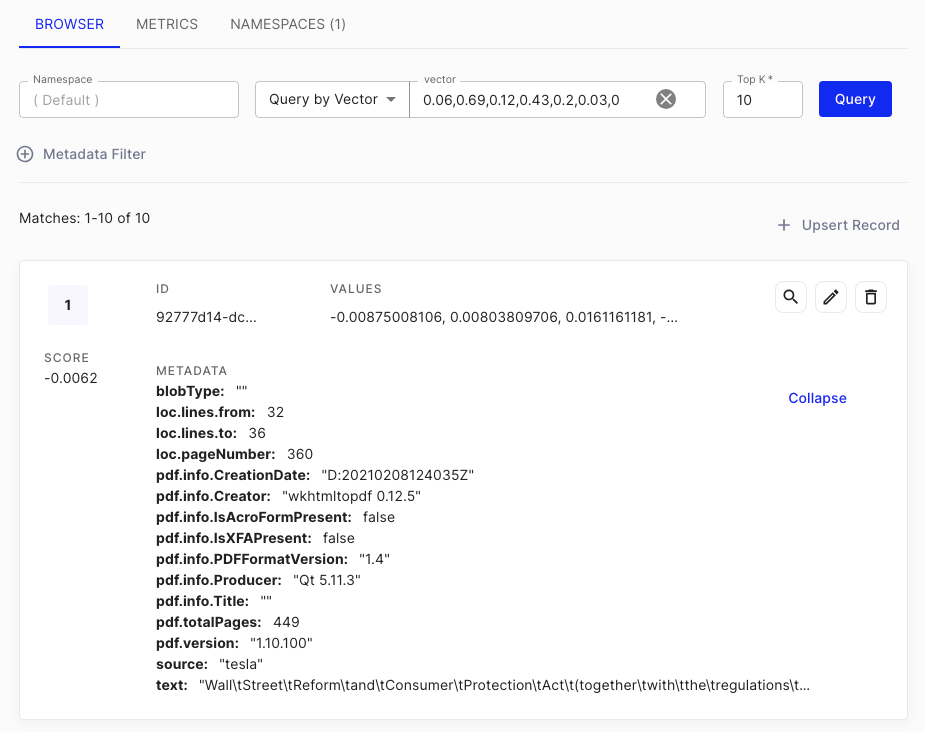Screen dimensions: 925x732
Task: Select the BROWSER tab
Action: (x=69, y=24)
